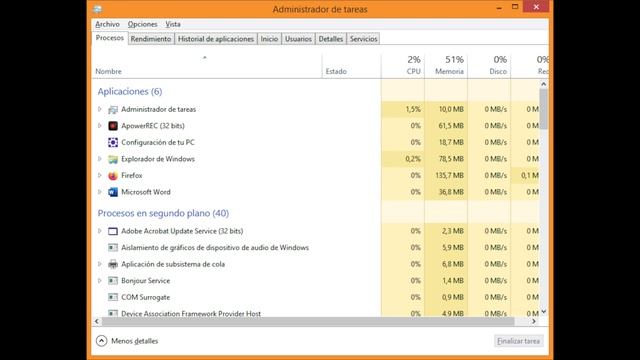Expand the ApowerREC (32 bits) row

coord(100,126)
